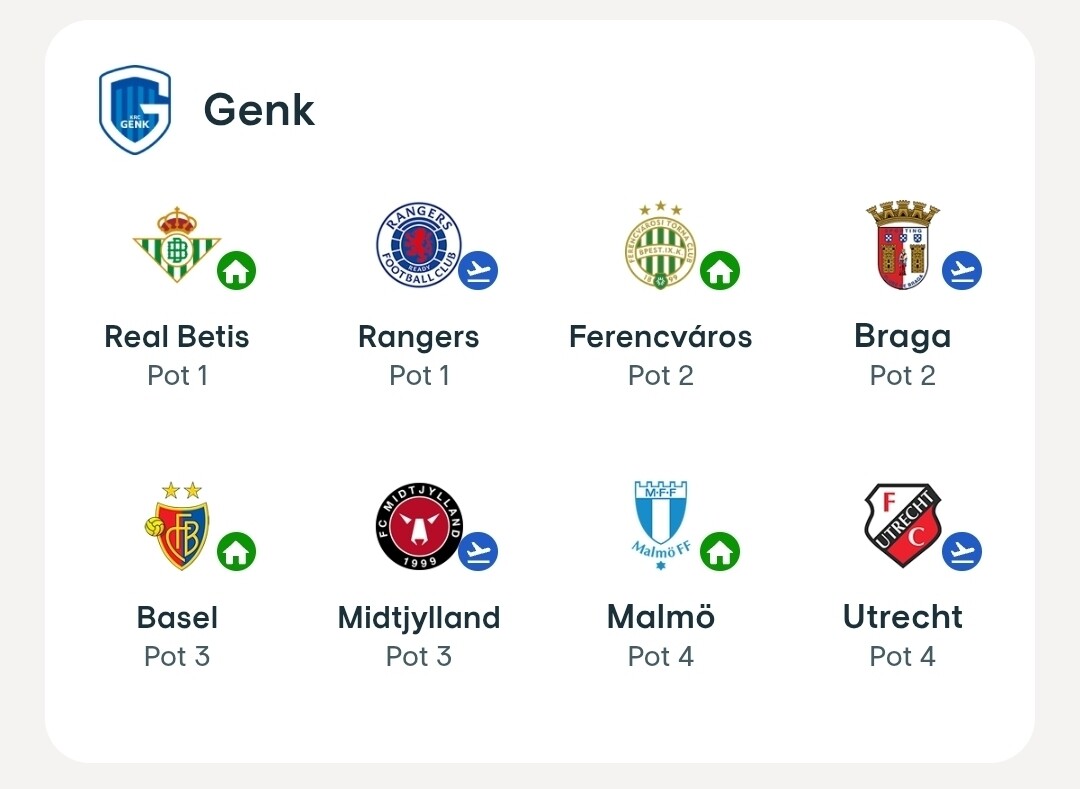
Task: Click the FC Basel crest
Action: click(x=177, y=525)
